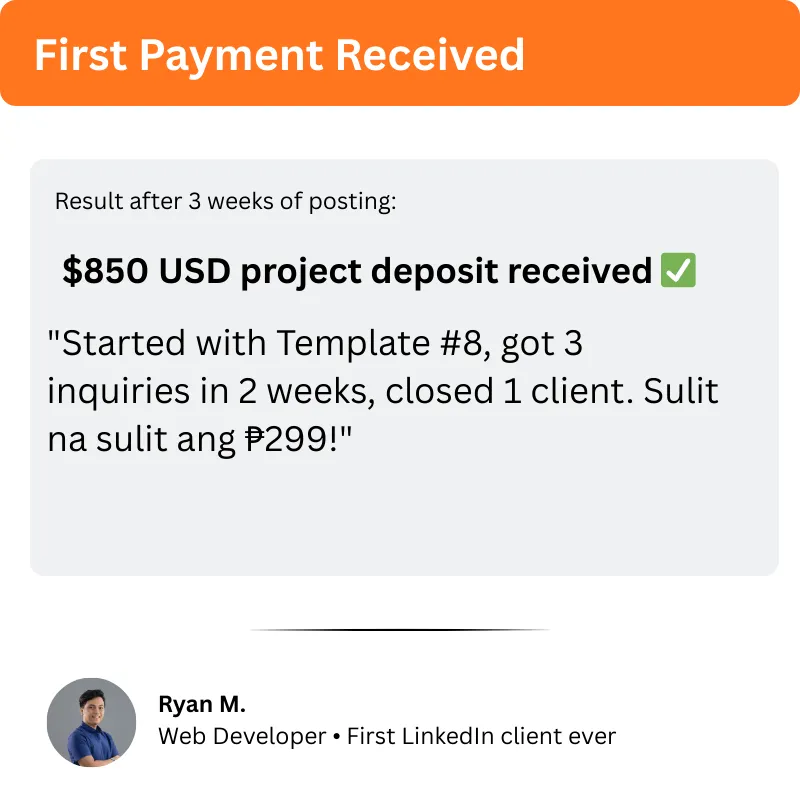
Task: Click the green checkmark emoji icon
Action: pyautogui.click(x=679, y=270)
